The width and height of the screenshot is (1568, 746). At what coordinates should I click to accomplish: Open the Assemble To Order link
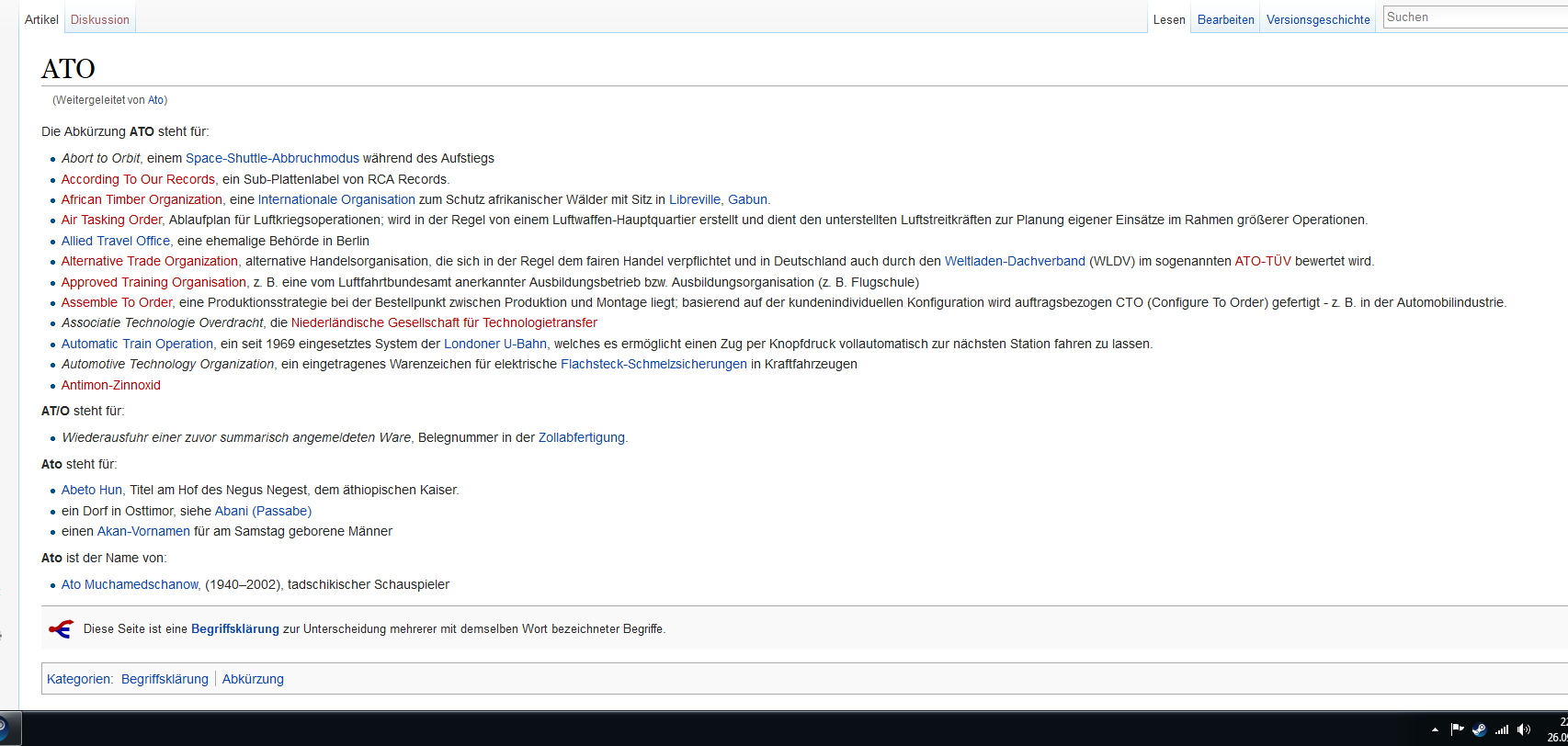click(117, 302)
